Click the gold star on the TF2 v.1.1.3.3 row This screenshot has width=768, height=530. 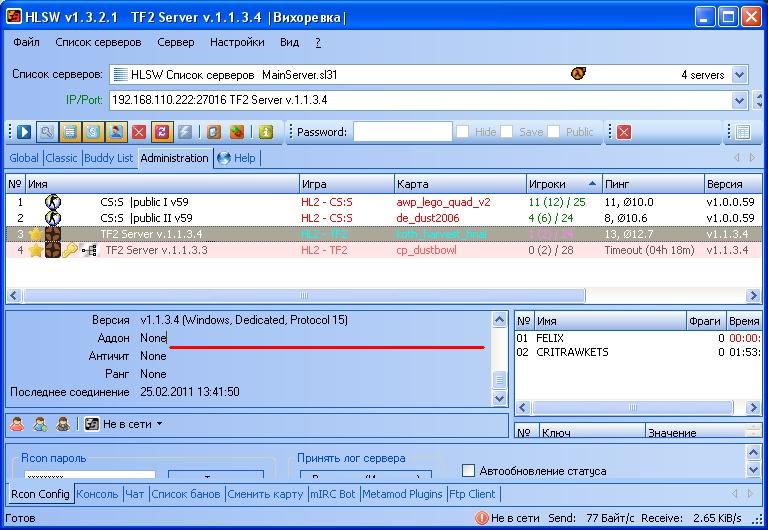pyautogui.click(x=35, y=250)
